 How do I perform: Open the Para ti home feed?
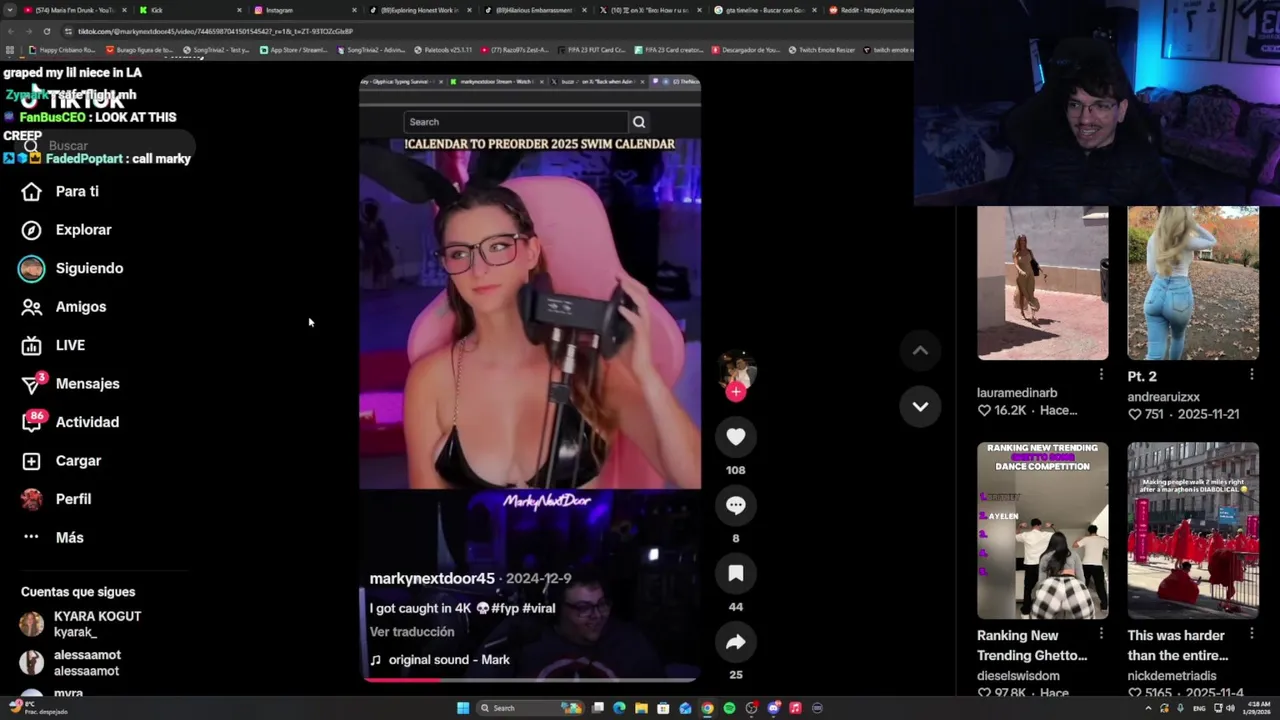pos(61,191)
